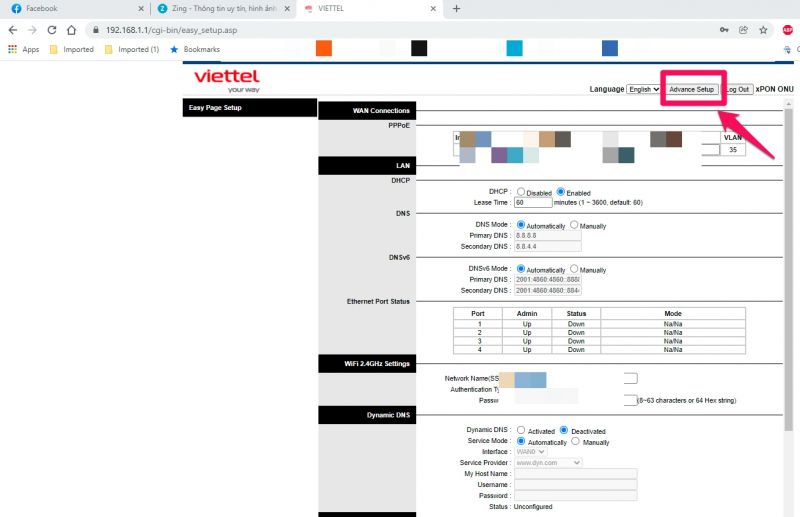800x517 pixels.
Task: Click the WiFi 2.4GHz Settings header
Action: pos(367,364)
